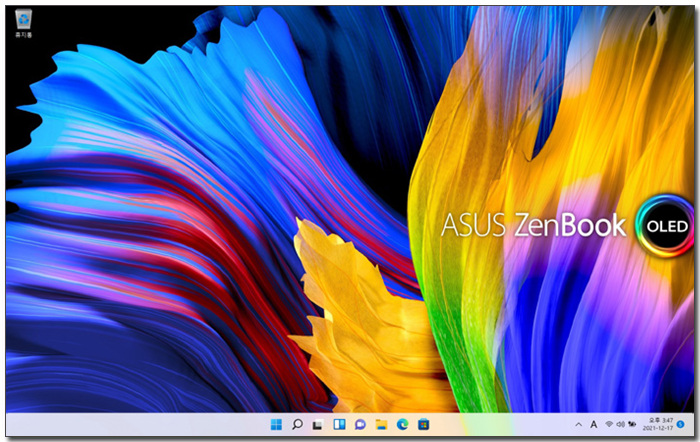Open File Explorer from the taskbar
This screenshot has height=442, width=700.
tap(381, 424)
